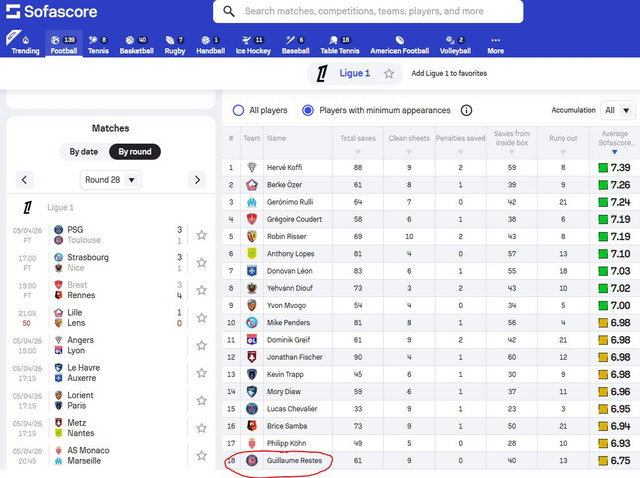Screen dimensions: 640x478
Task: Go to American Football section
Action: (x=400, y=44)
